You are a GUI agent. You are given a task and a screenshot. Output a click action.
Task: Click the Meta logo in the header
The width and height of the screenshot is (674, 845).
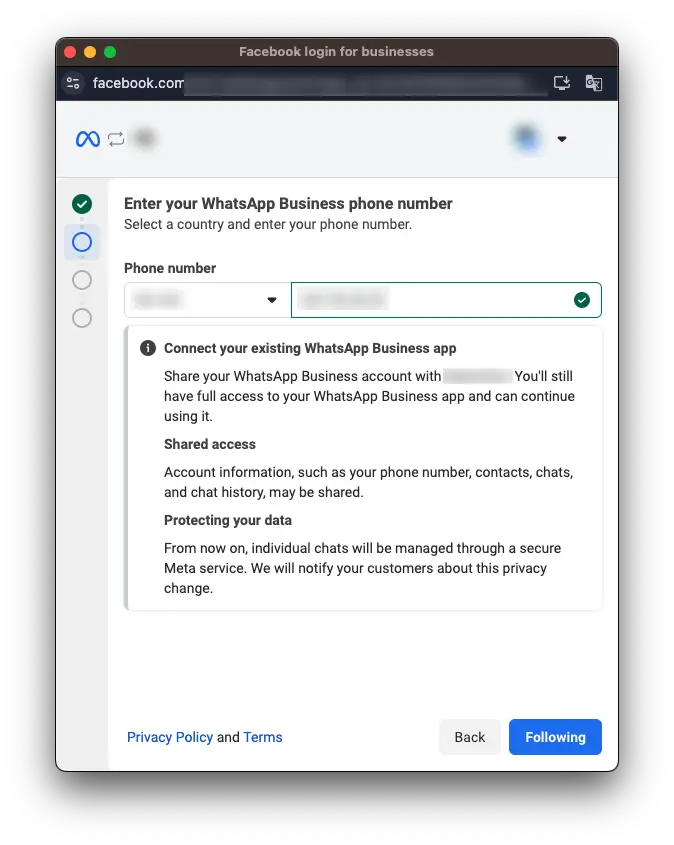click(x=87, y=139)
